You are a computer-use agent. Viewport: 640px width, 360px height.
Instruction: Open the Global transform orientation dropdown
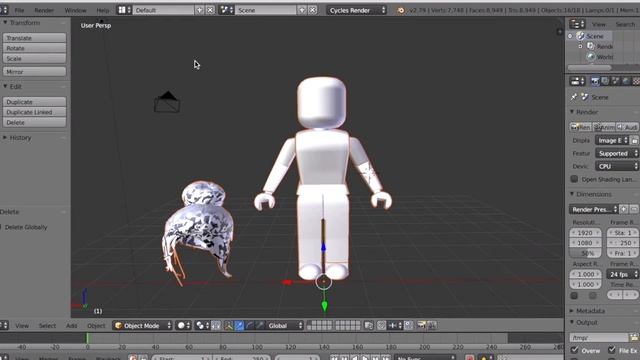(284, 325)
